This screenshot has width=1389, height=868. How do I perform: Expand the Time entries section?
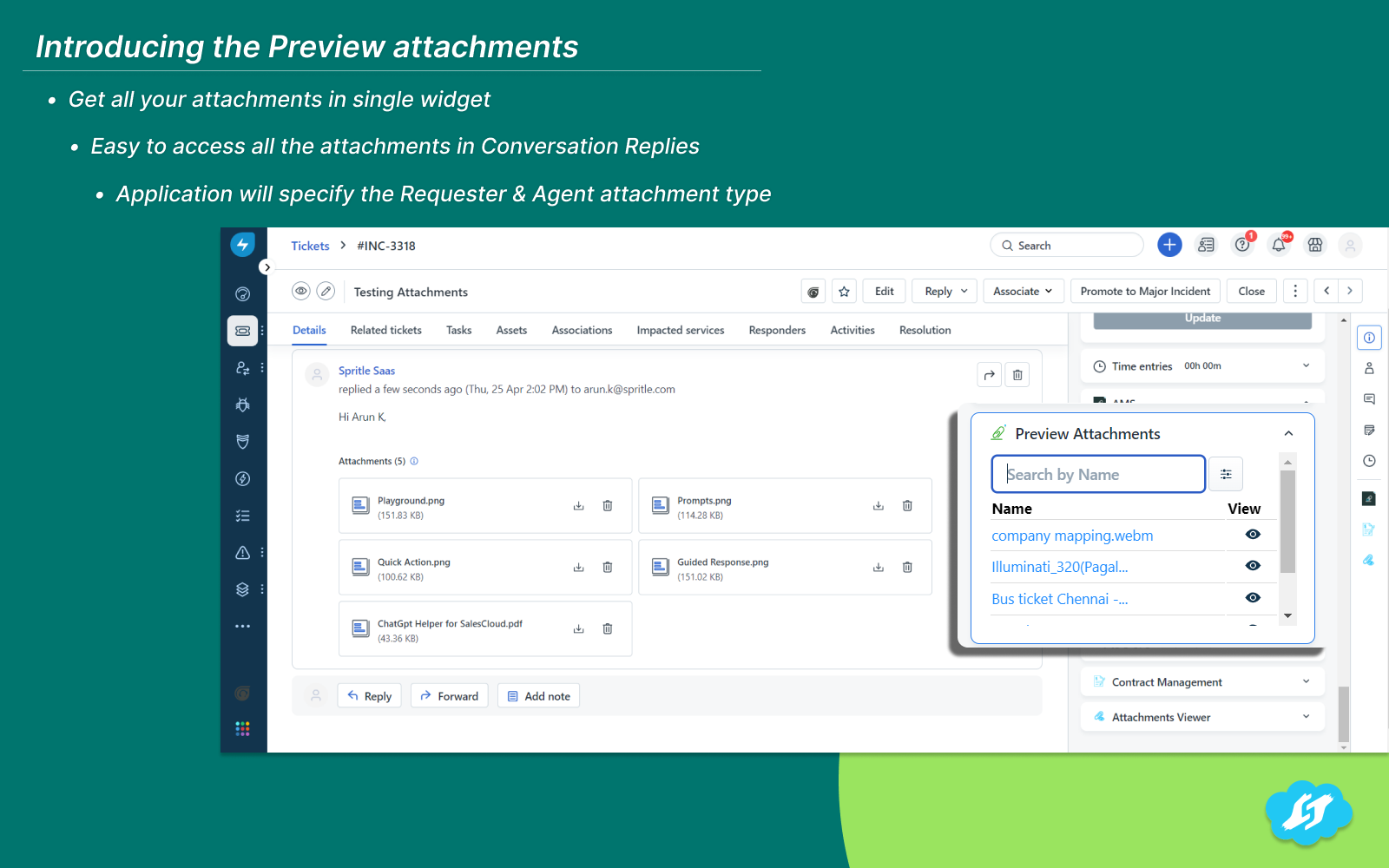click(1306, 365)
